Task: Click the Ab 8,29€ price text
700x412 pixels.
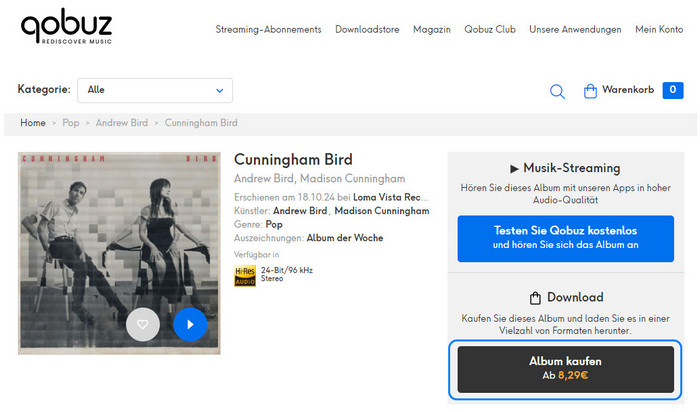Action: [x=565, y=375]
